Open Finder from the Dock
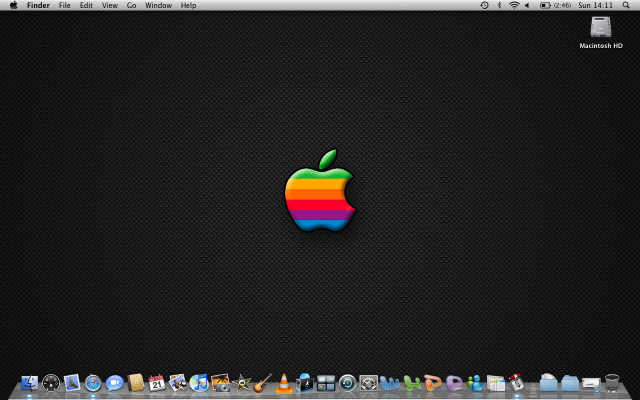Viewport: 640px width, 400px height. 29,383
